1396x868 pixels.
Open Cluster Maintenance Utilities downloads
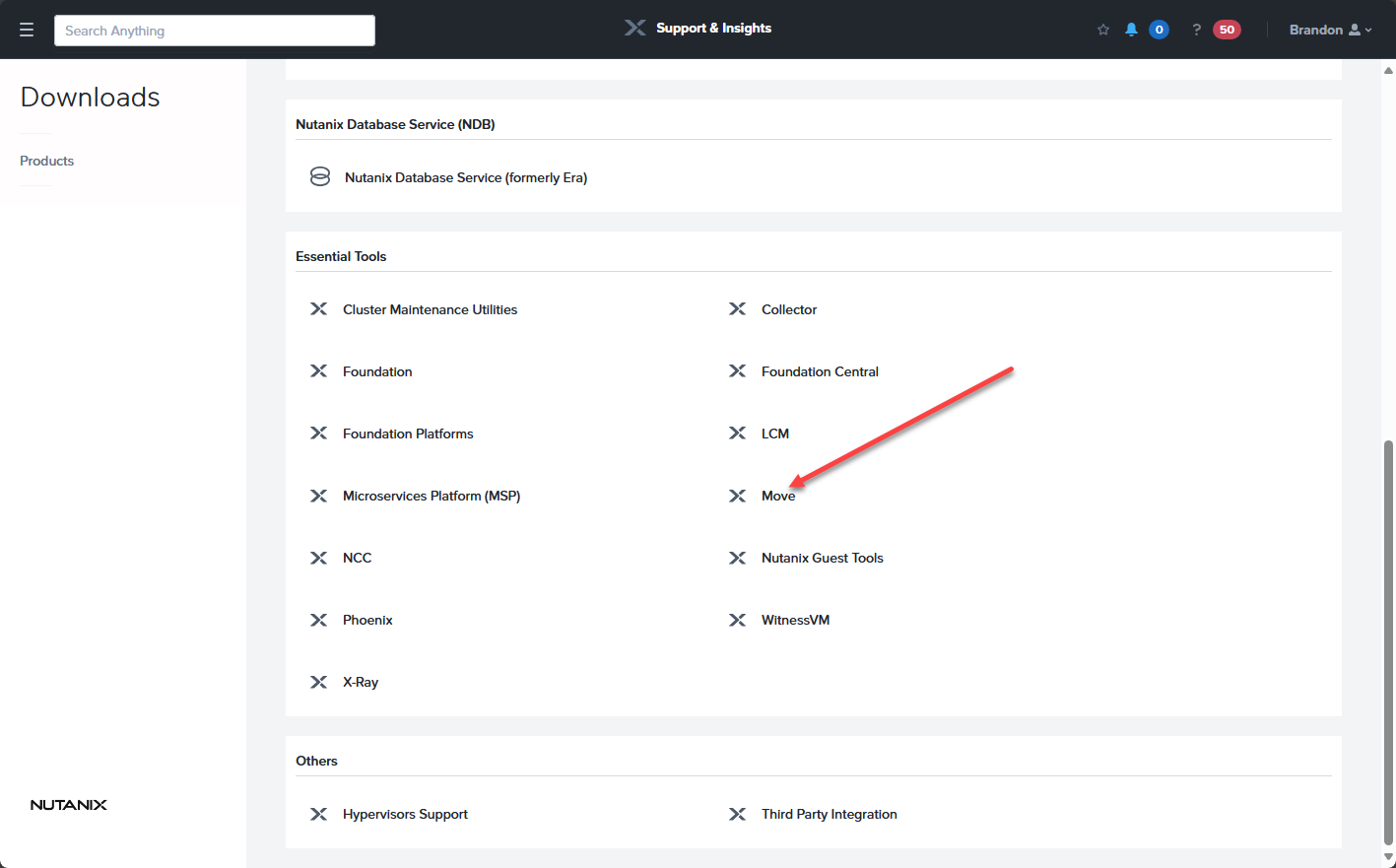coord(430,309)
